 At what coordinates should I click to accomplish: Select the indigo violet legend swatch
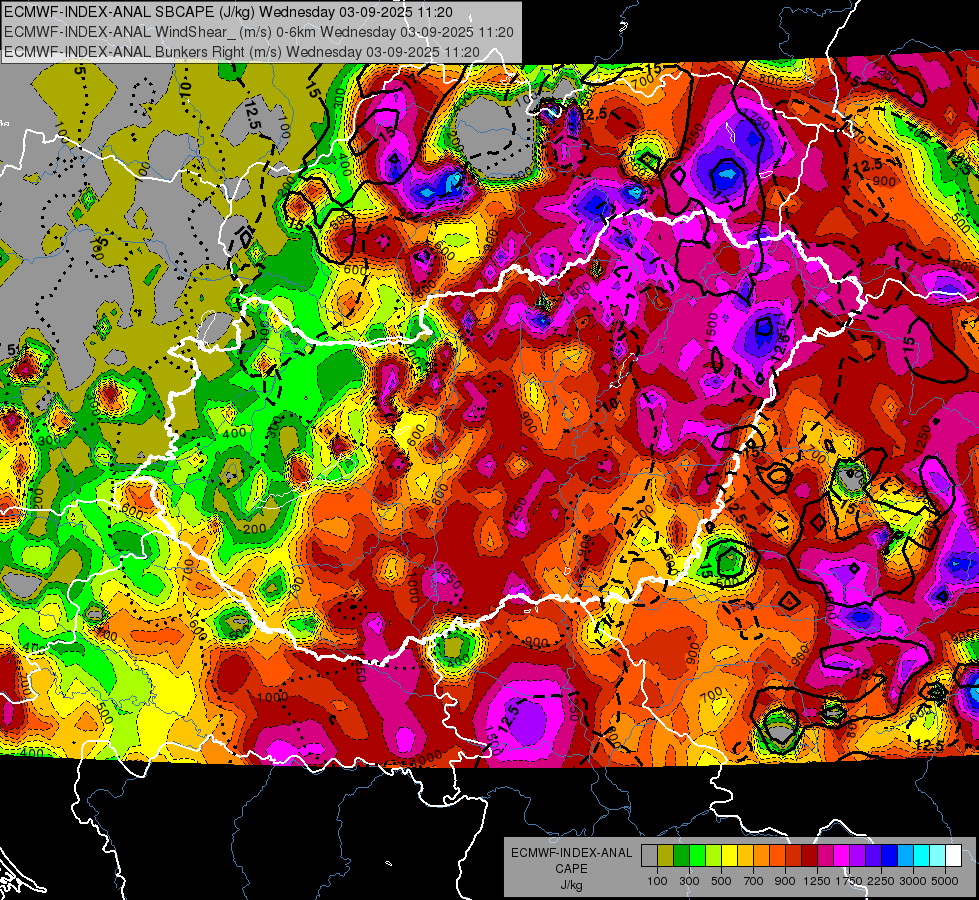click(873, 855)
